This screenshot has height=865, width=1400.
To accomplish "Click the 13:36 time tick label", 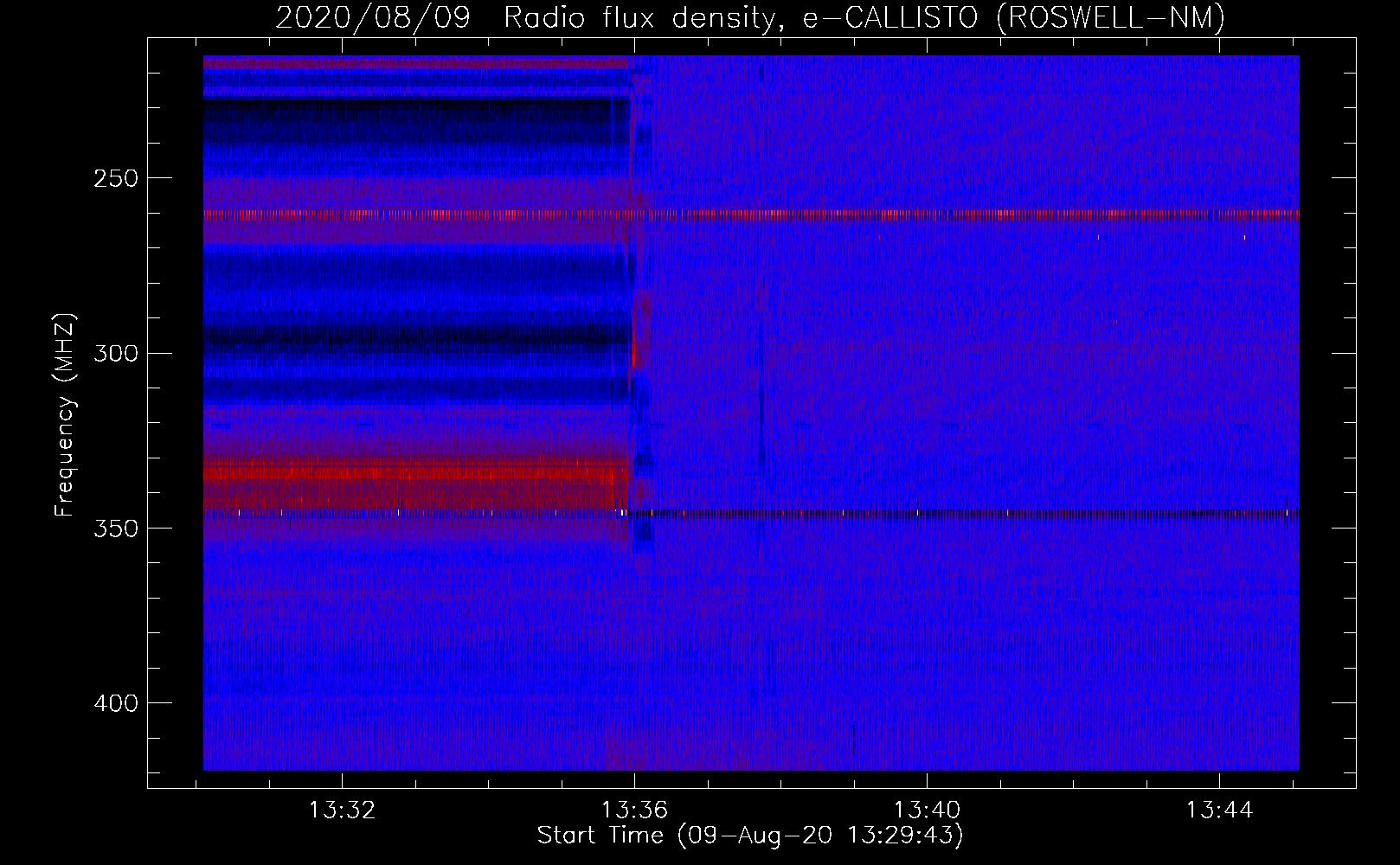I will (634, 811).
